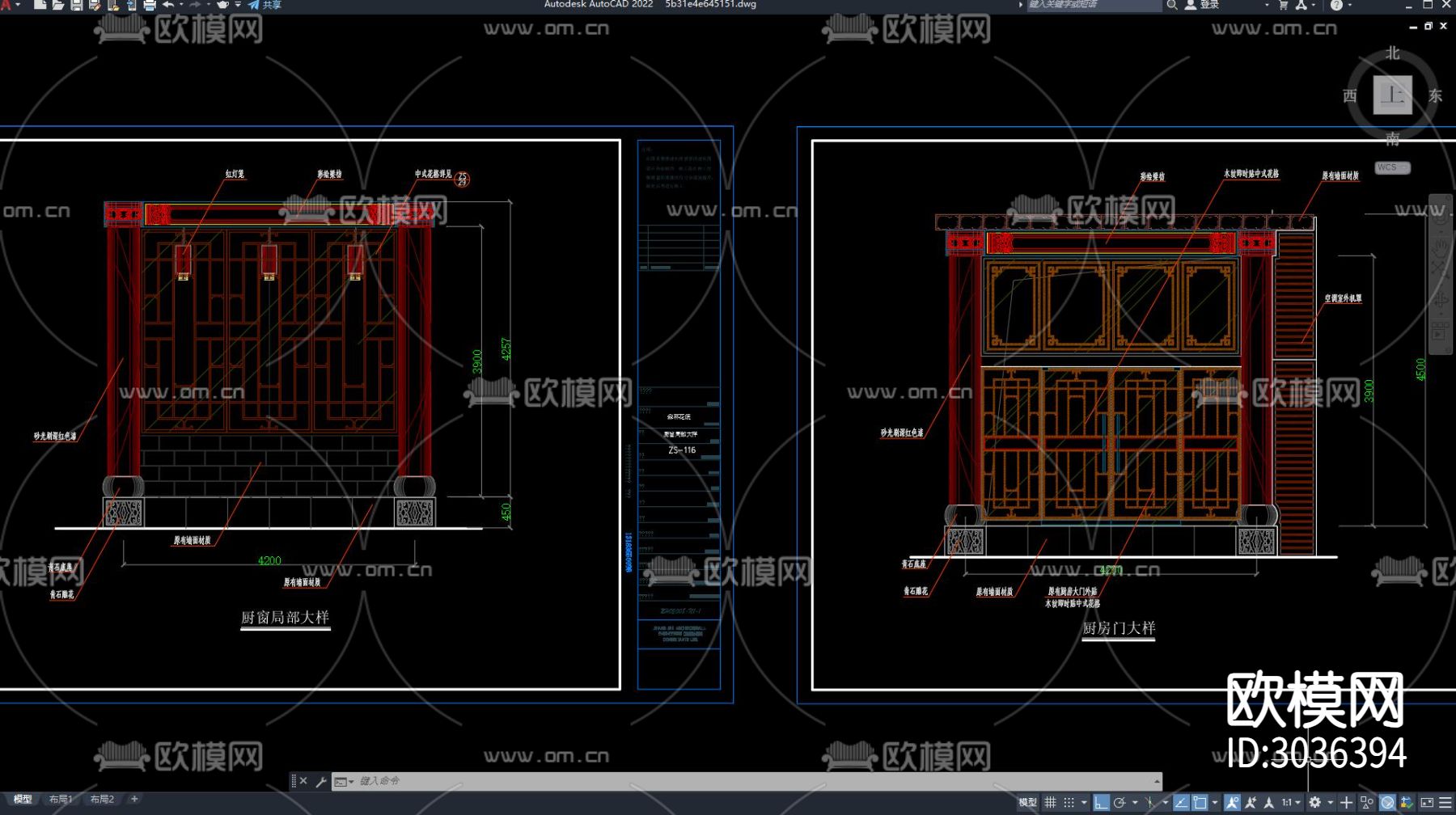1456x815 pixels.
Task: Toggle polar tracking in status bar
Action: point(1120,802)
